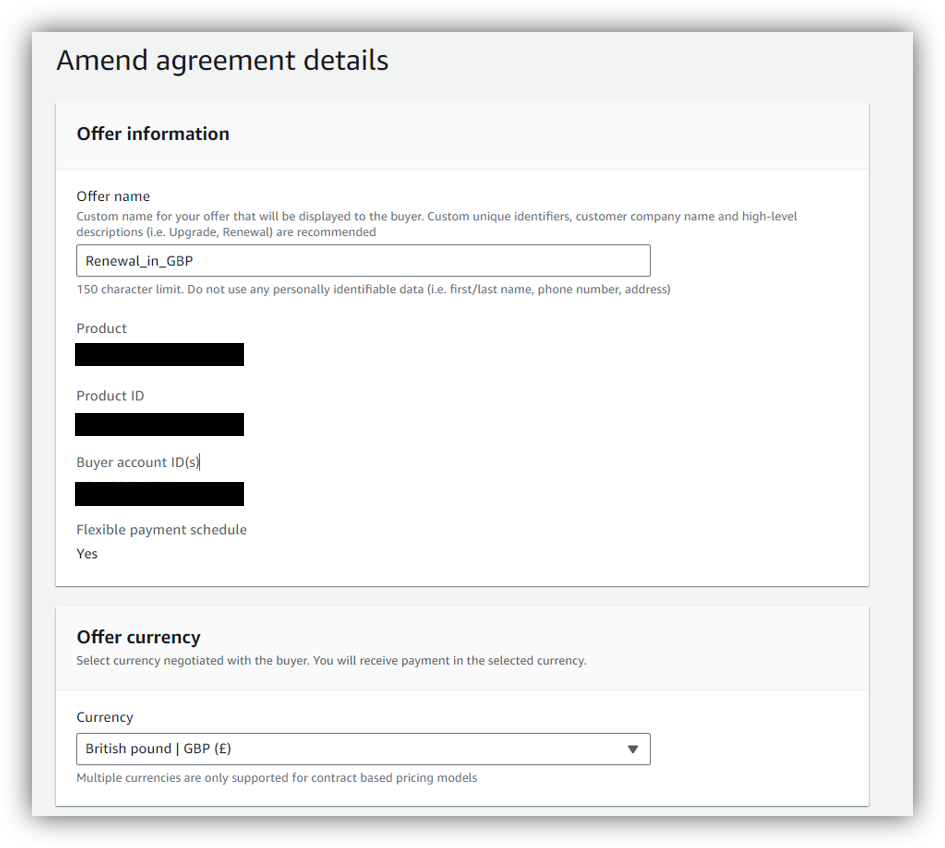The image size is (945, 848).
Task: Click the Product ID label
Action: (110, 395)
